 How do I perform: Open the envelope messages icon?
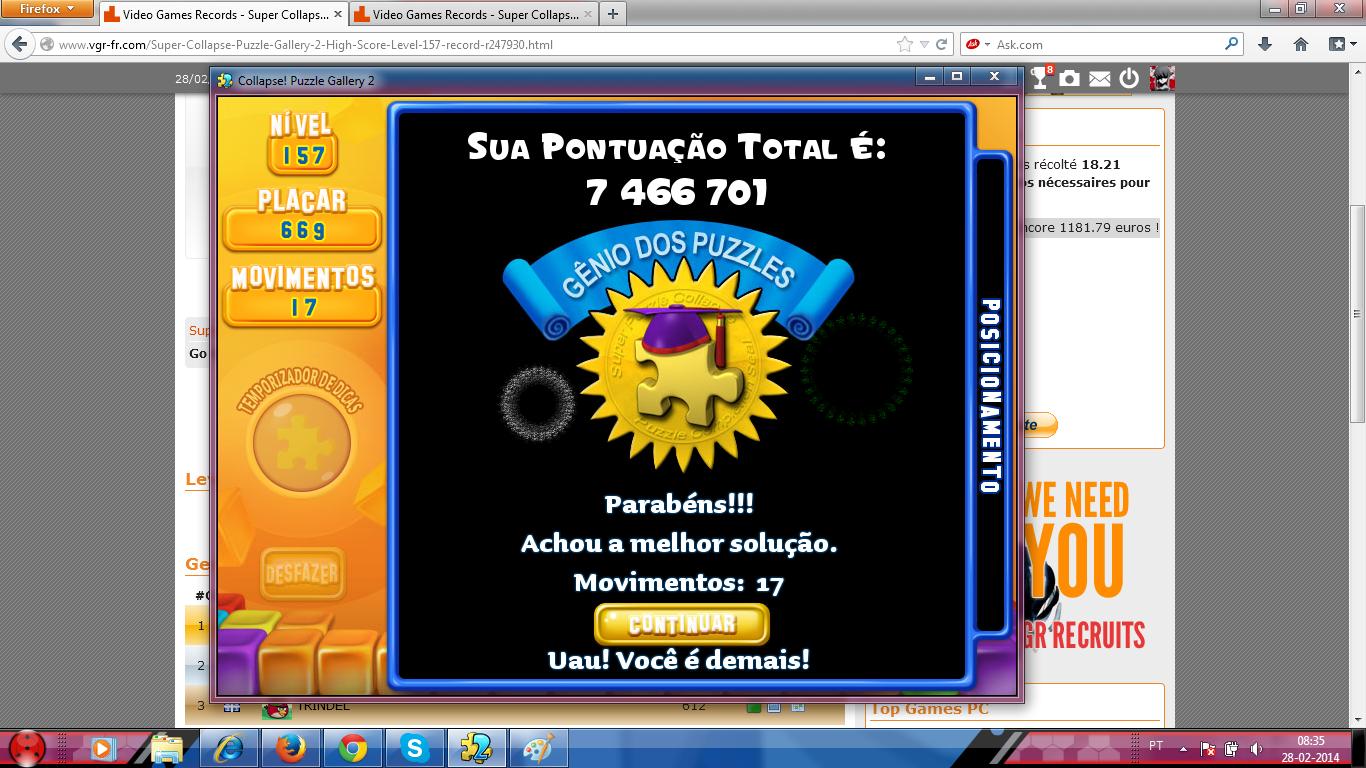pos(1099,78)
